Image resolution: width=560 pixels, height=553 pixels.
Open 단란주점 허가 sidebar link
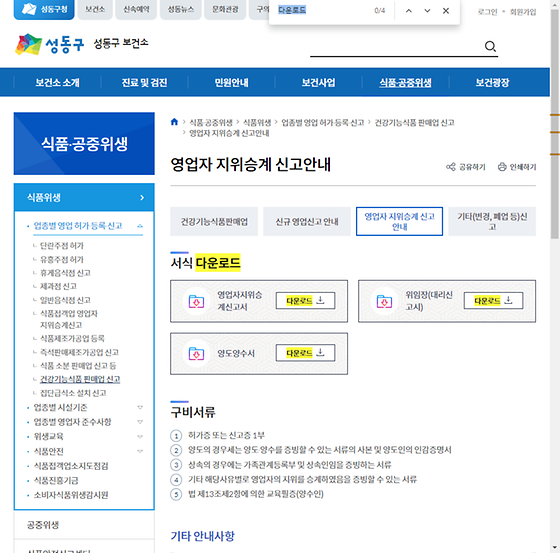coord(62,245)
